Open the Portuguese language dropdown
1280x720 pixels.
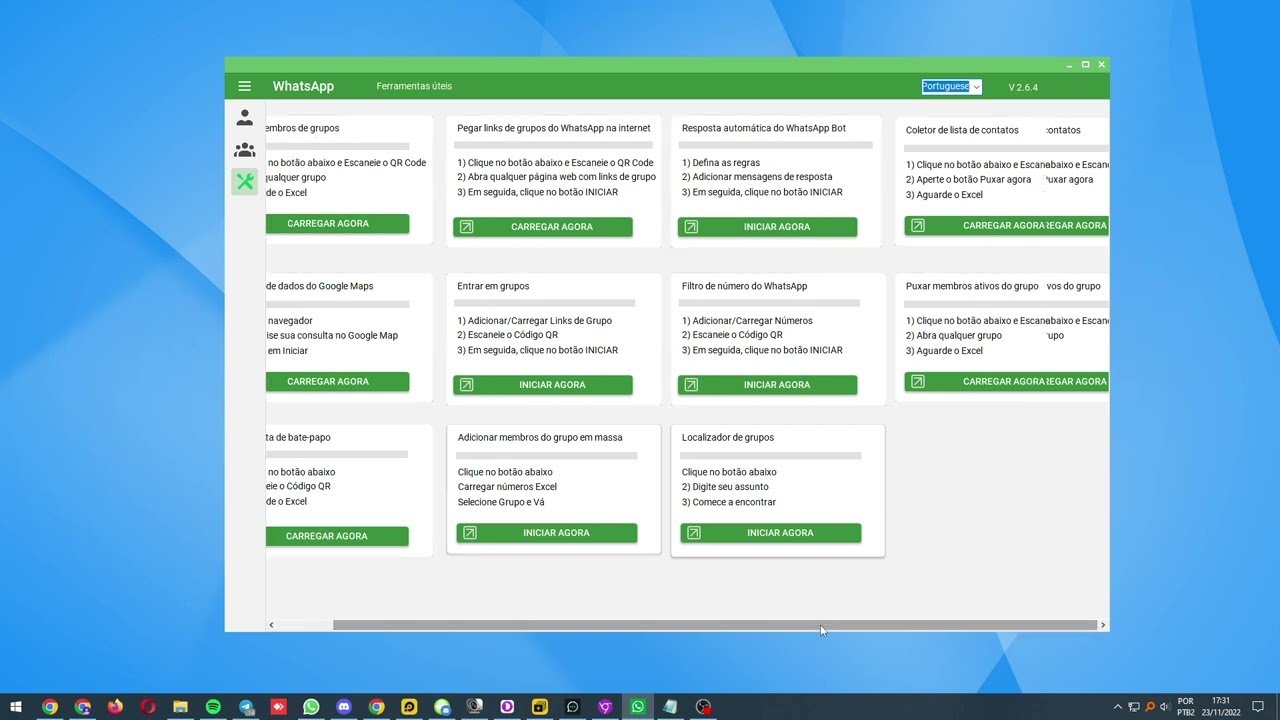click(951, 86)
